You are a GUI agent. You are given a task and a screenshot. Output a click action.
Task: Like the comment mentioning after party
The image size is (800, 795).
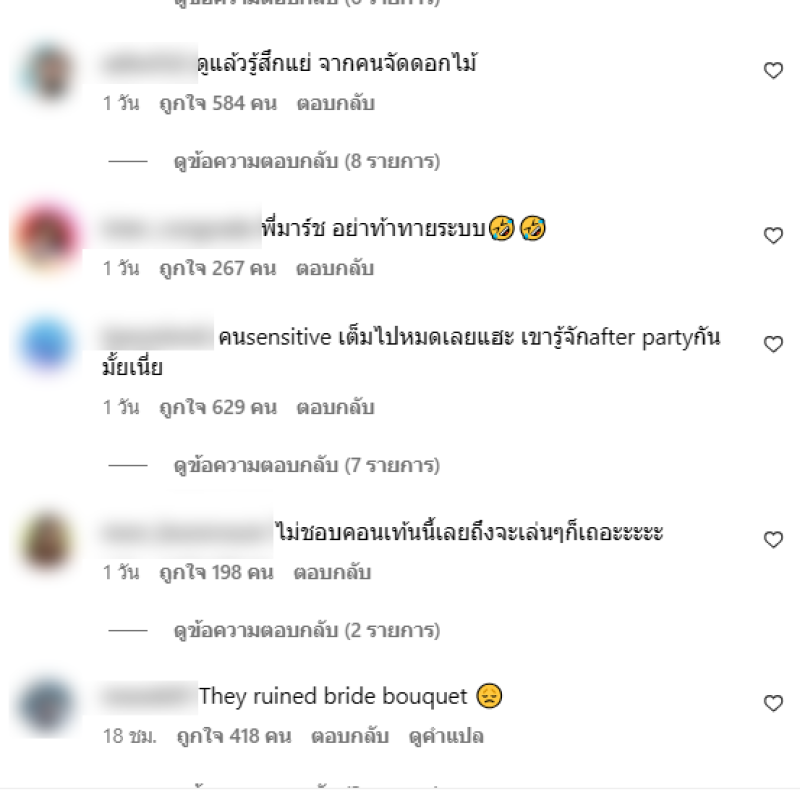coord(773,344)
